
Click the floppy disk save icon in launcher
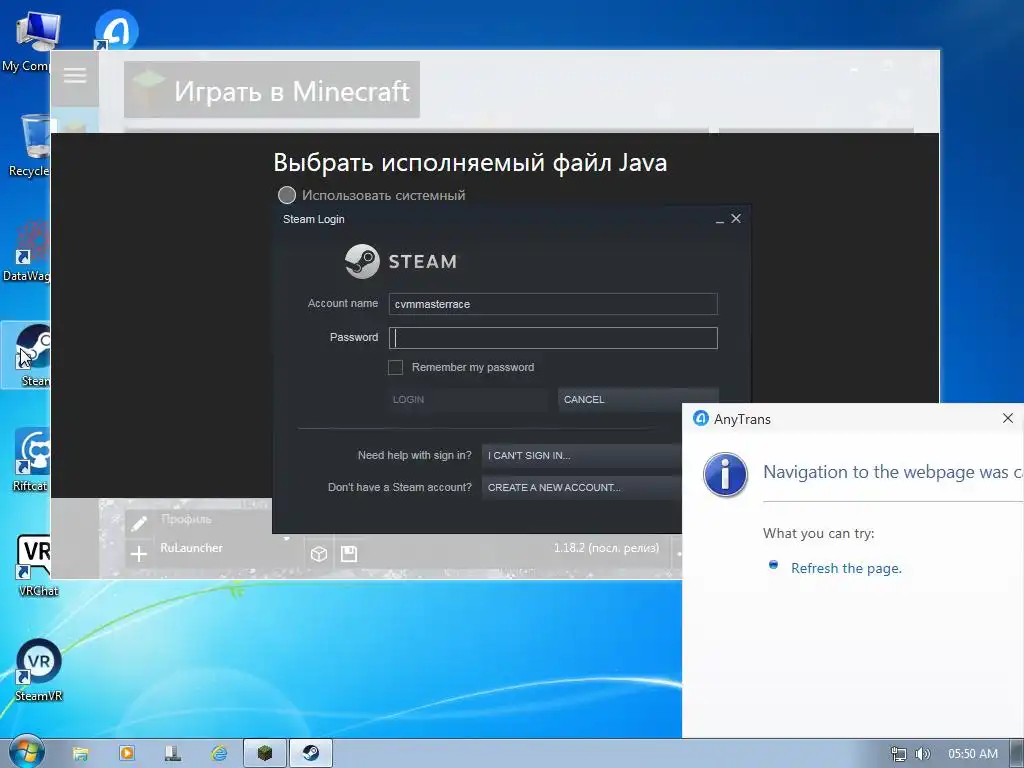tap(349, 554)
